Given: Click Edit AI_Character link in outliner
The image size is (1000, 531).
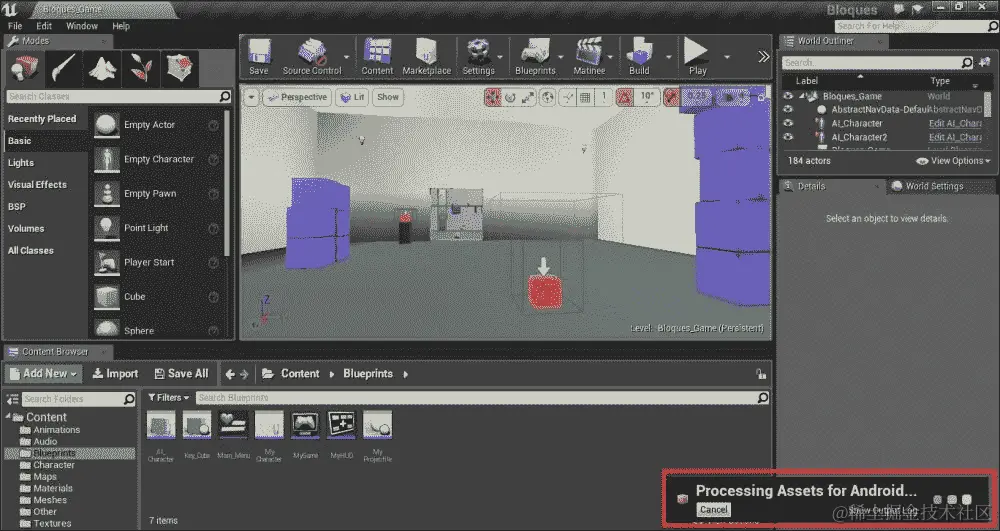Looking at the screenshot, I should (955, 124).
